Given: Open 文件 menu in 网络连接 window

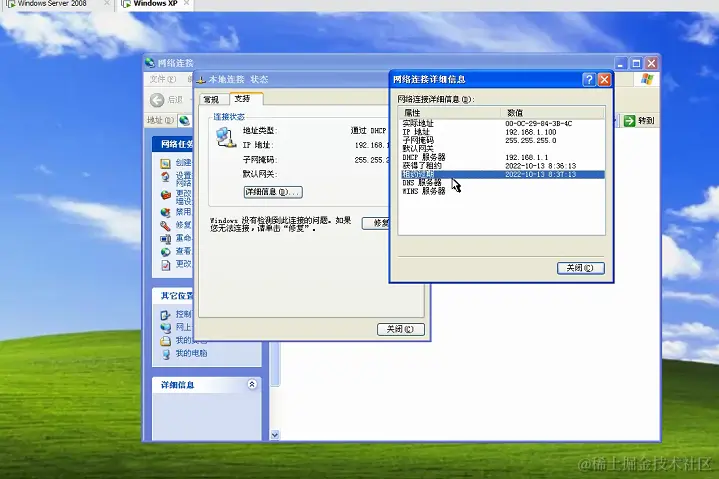Looking at the screenshot, I should pos(163,79).
